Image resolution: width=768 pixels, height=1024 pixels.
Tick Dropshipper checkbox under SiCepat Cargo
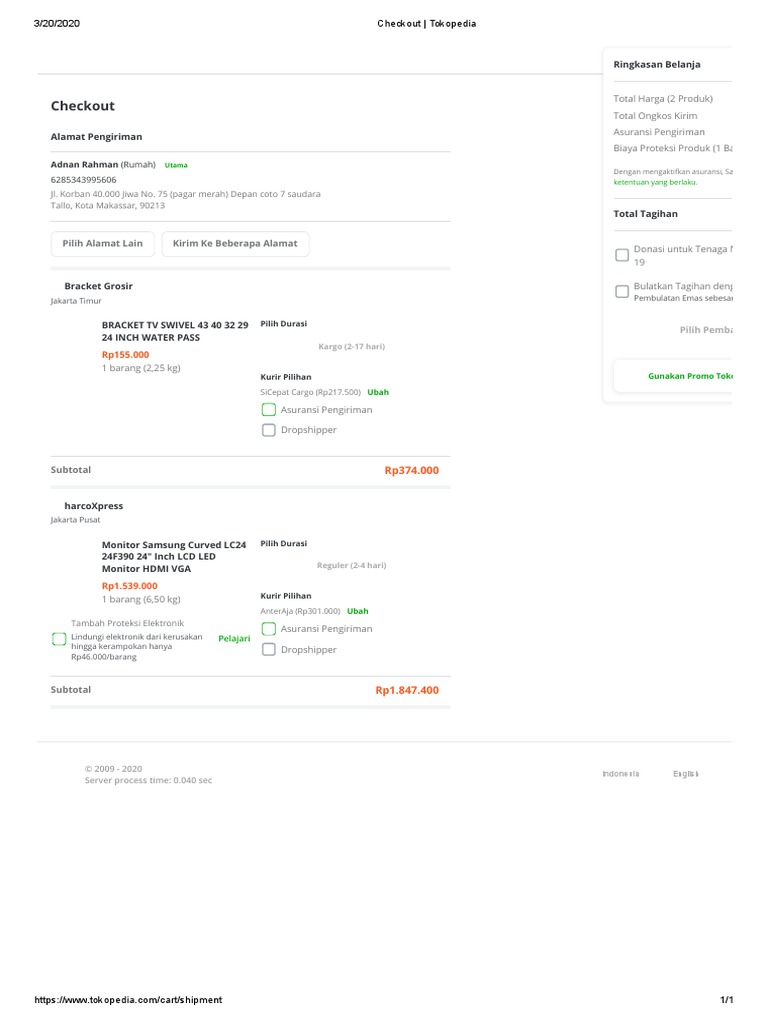[x=269, y=430]
